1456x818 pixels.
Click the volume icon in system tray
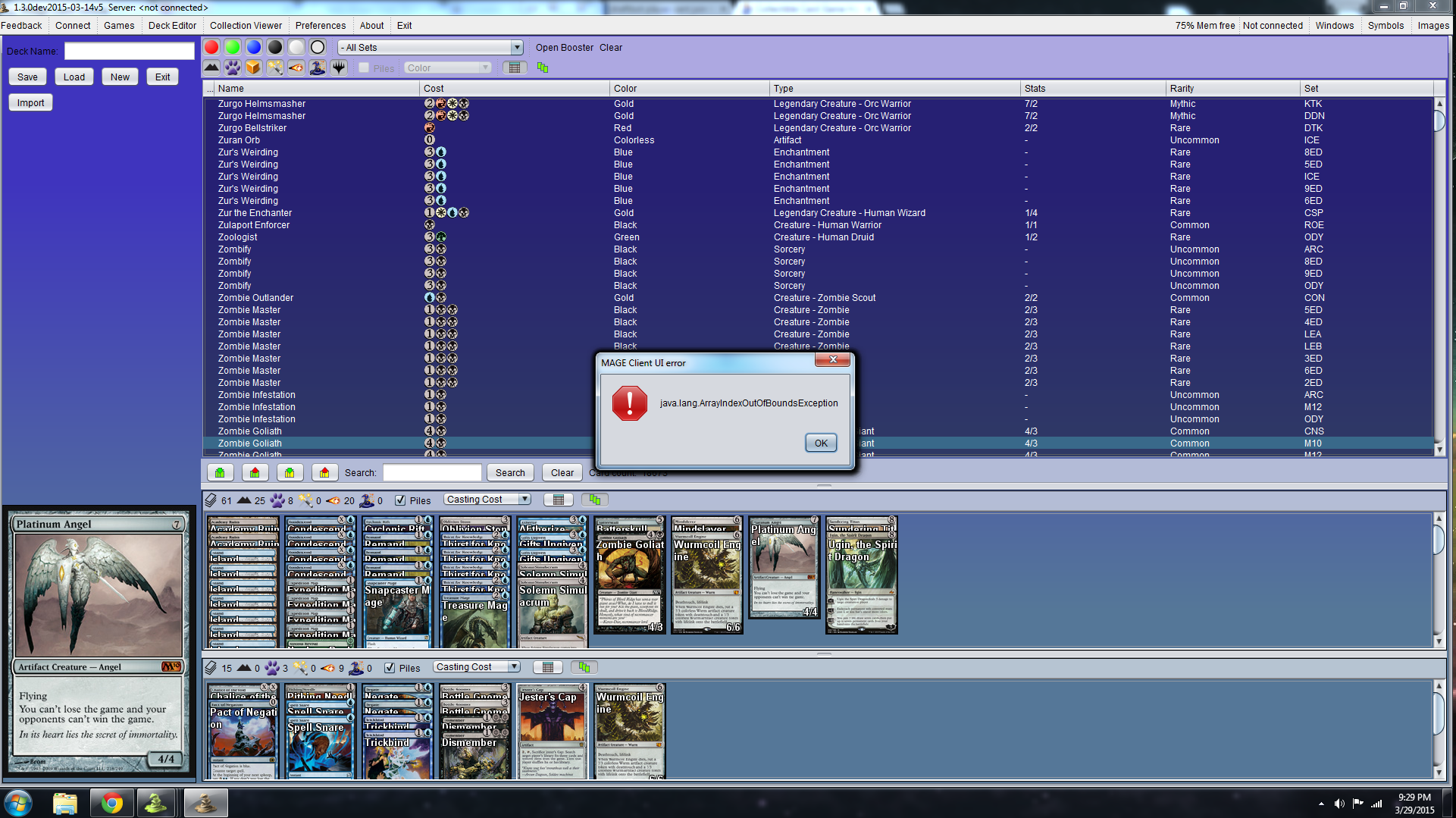(1339, 804)
